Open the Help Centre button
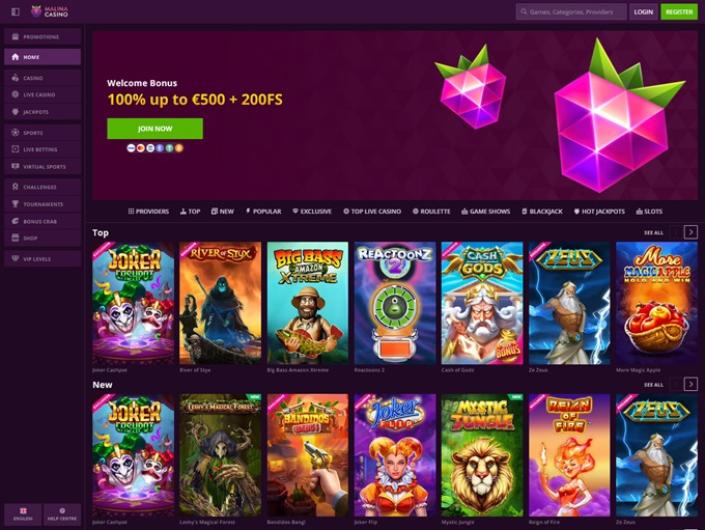Screen dimensions: 705x530 [62, 514]
